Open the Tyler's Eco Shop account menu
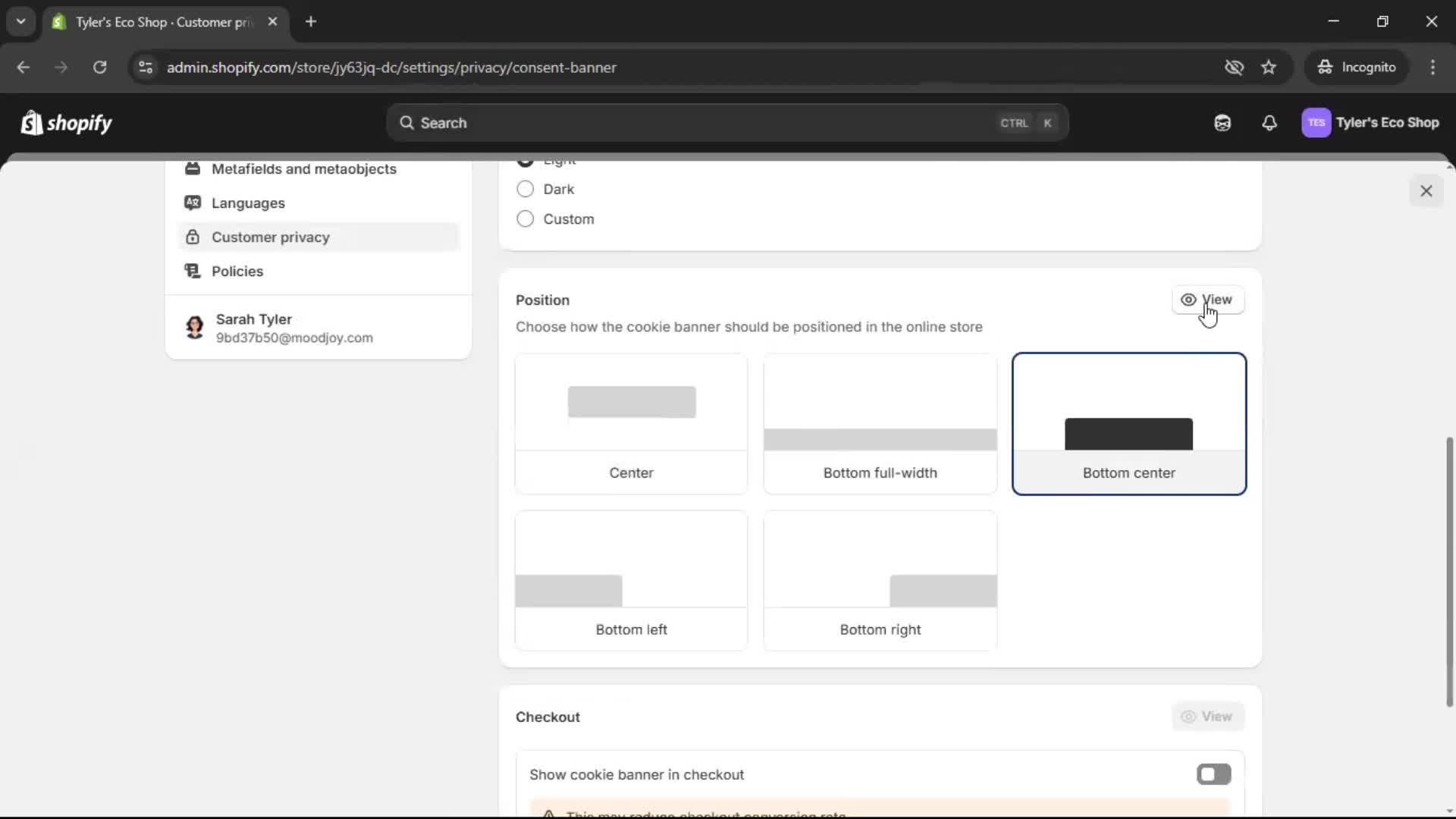The image size is (1456, 819). pyautogui.click(x=1371, y=123)
